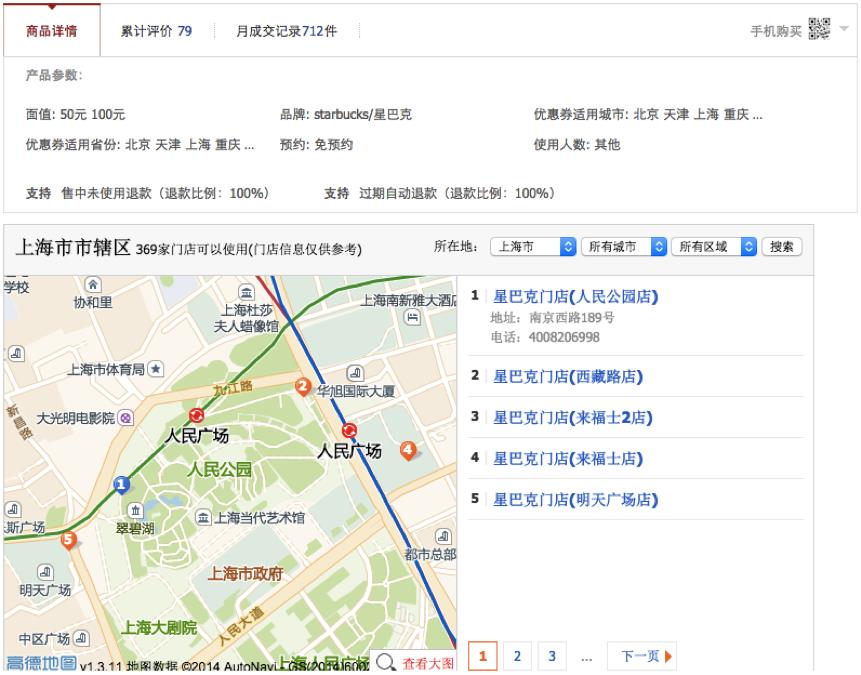Select orange map marker 2
The width and height of the screenshot is (861, 675).
[x=303, y=387]
